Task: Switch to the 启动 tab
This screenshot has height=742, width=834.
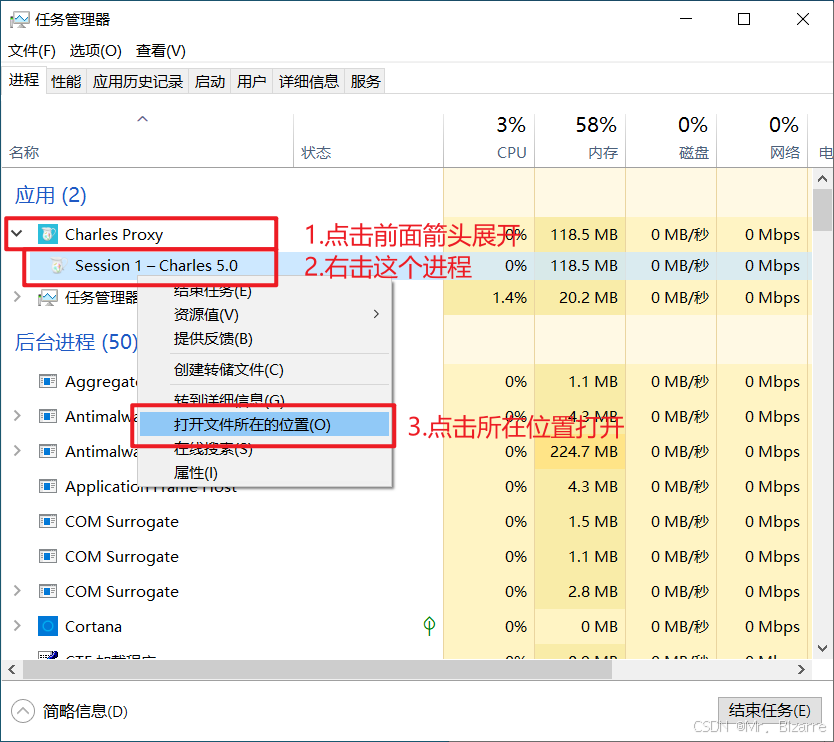Action: [x=210, y=81]
